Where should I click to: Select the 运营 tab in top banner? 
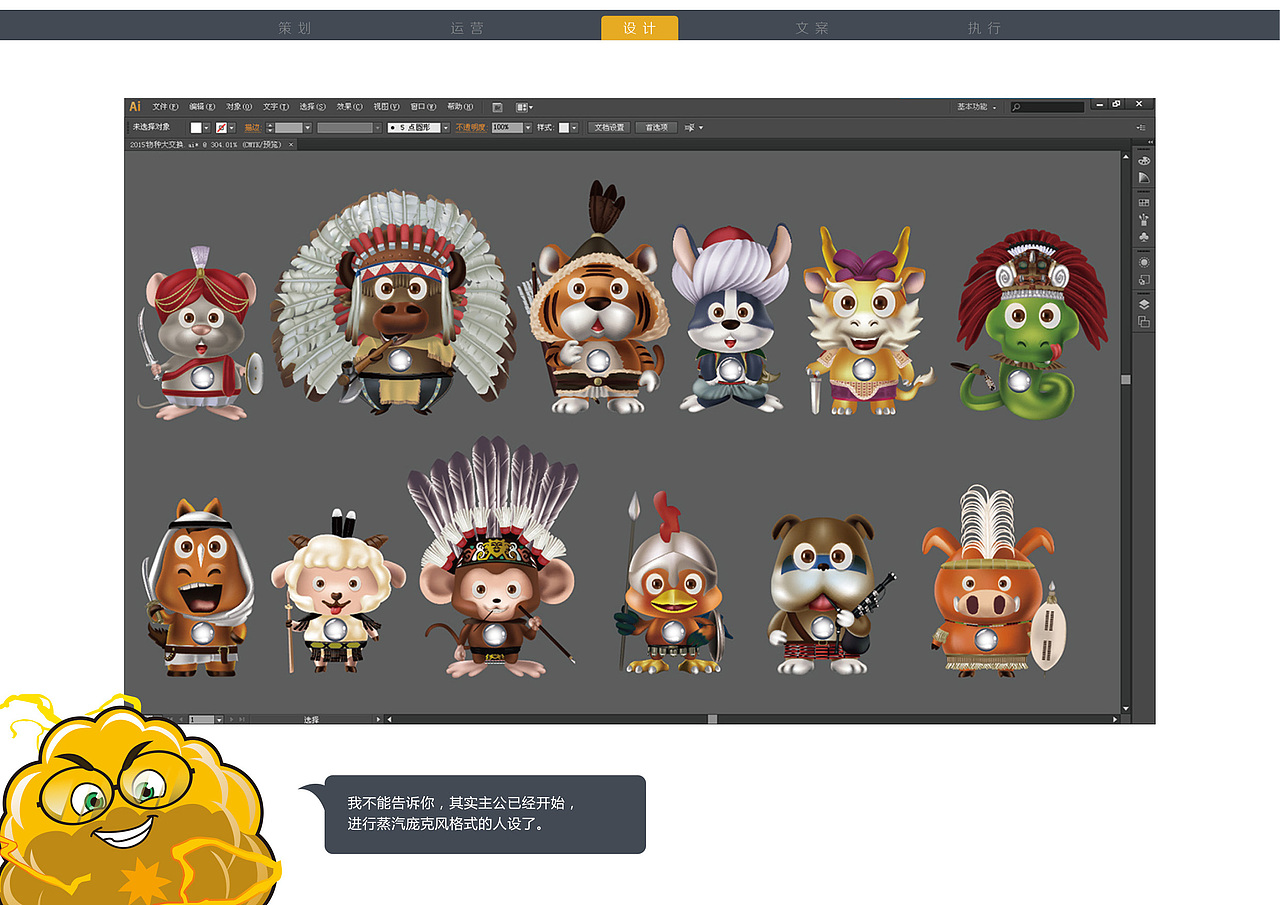(467, 28)
